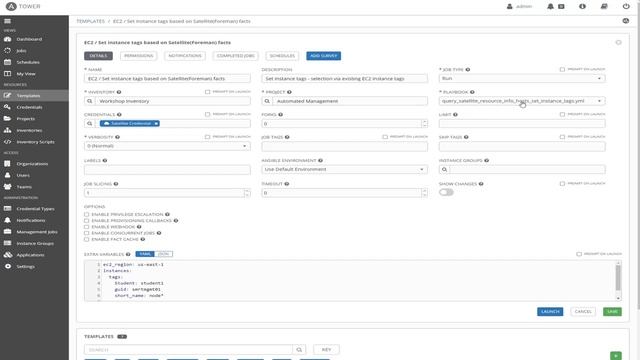Open the Notifications bell in sidebar

click(7, 220)
